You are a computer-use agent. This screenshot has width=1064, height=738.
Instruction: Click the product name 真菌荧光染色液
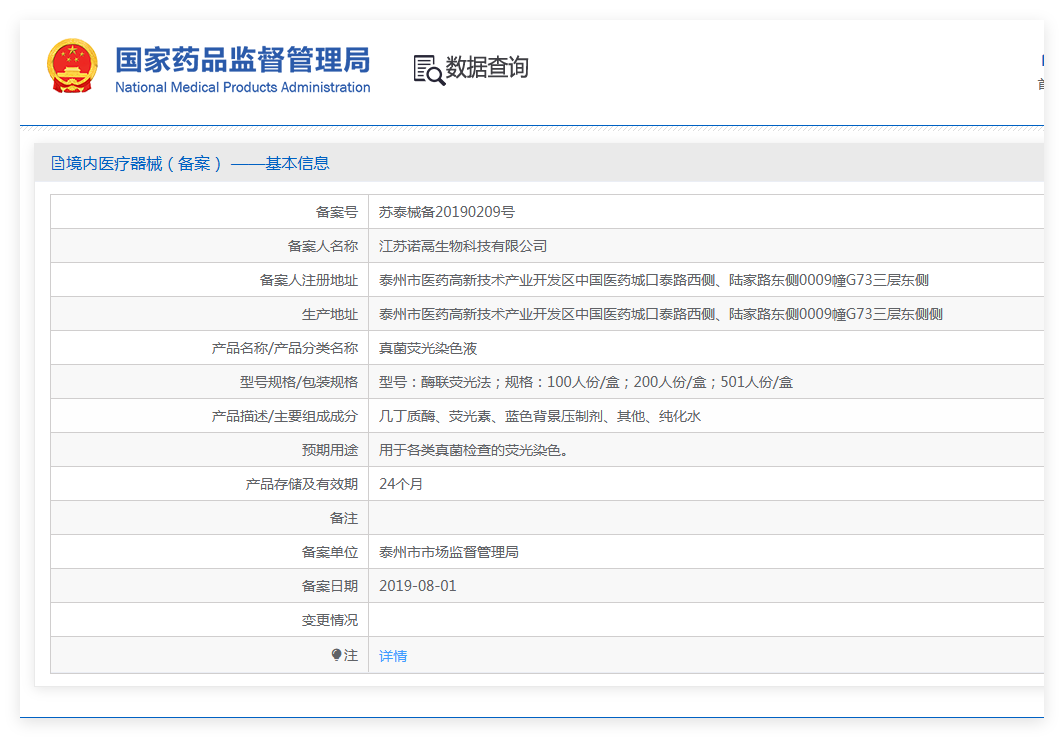pos(428,348)
